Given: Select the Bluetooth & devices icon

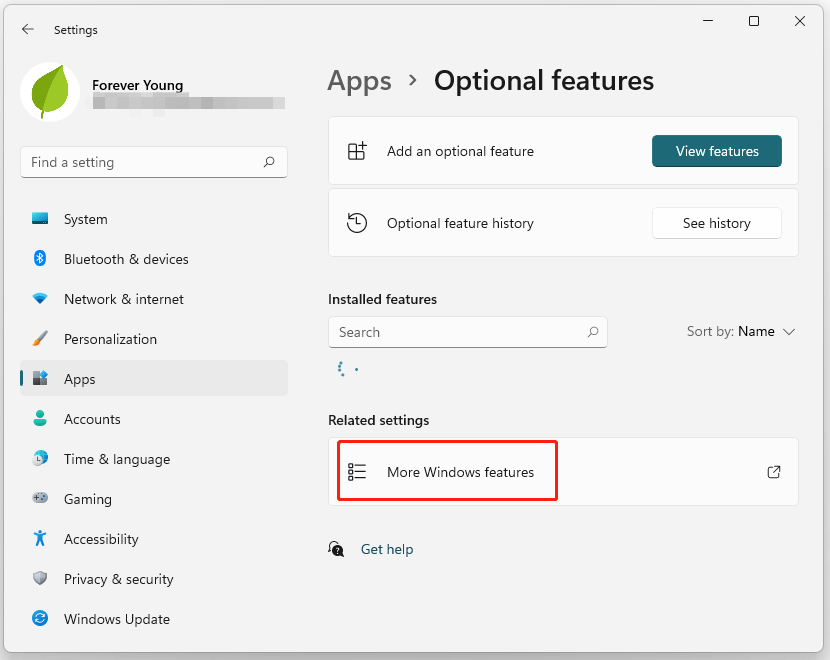Looking at the screenshot, I should pyautogui.click(x=40, y=259).
